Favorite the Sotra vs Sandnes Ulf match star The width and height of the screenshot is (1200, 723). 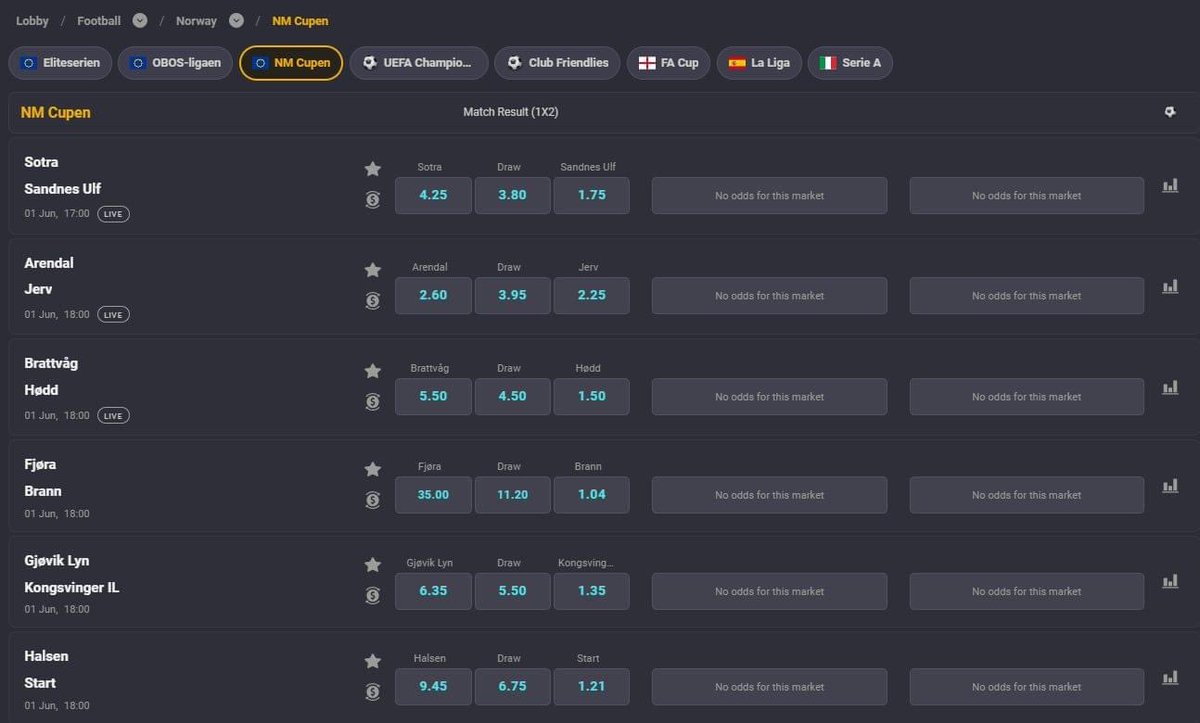pyautogui.click(x=373, y=169)
